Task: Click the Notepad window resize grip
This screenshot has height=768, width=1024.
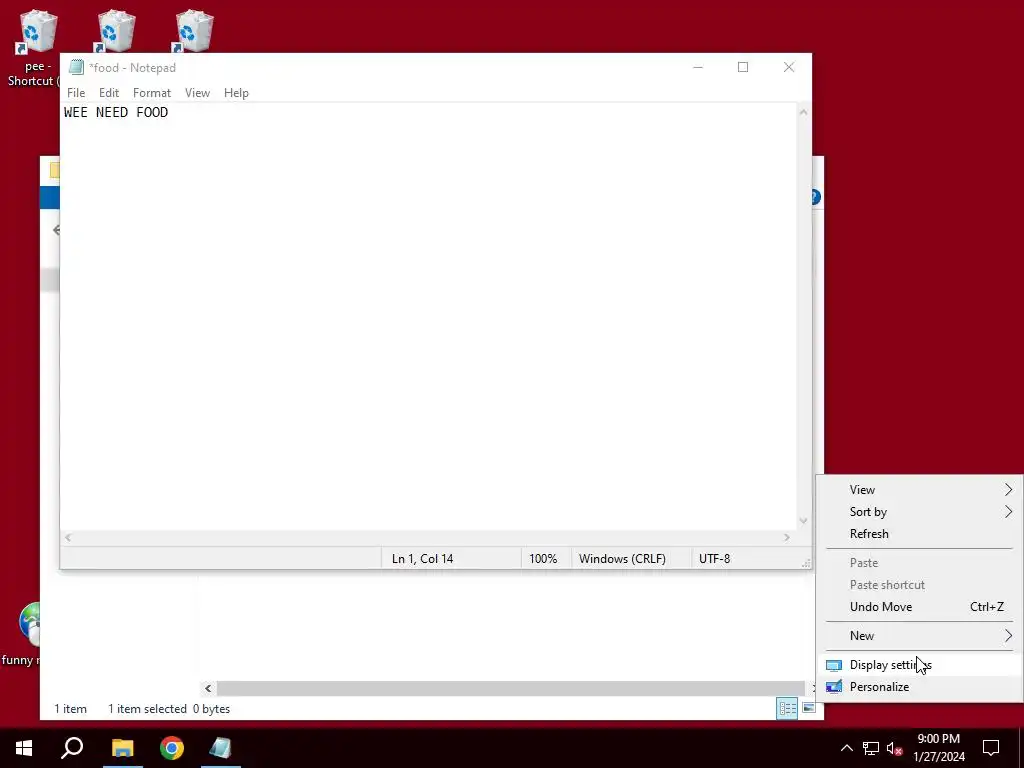Action: coord(806,563)
